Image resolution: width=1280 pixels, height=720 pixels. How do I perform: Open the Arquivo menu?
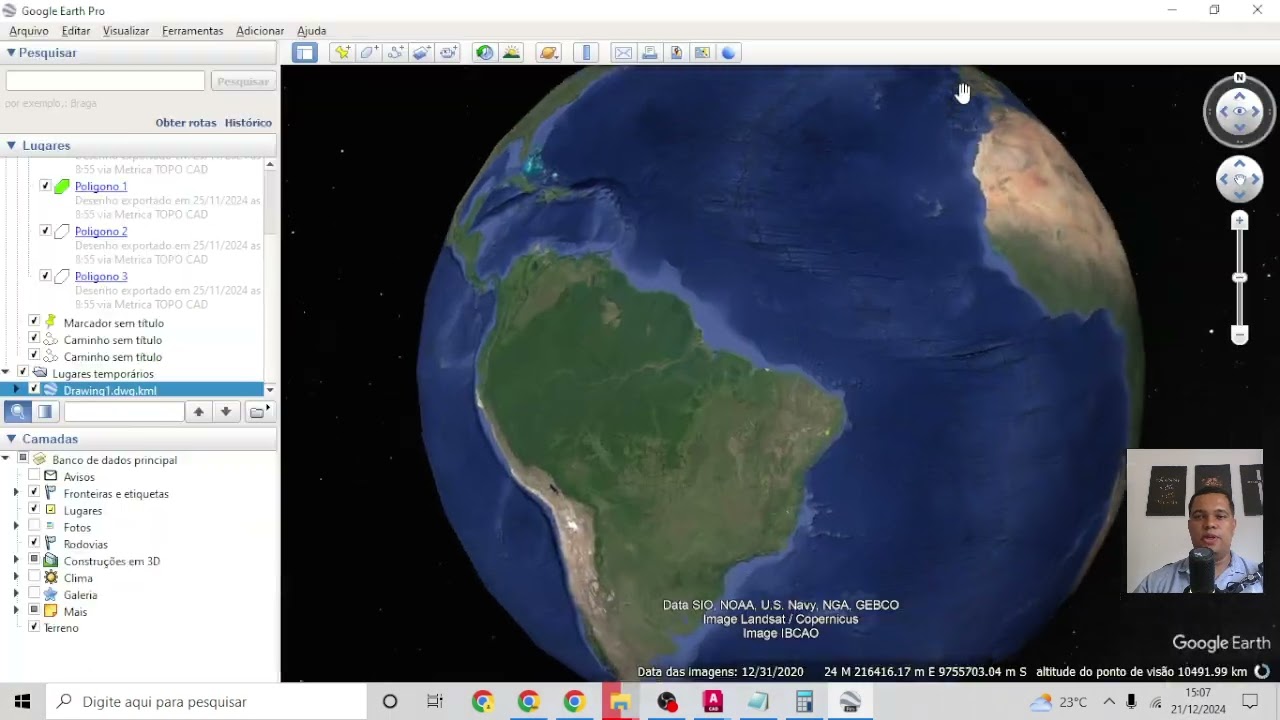tap(29, 31)
